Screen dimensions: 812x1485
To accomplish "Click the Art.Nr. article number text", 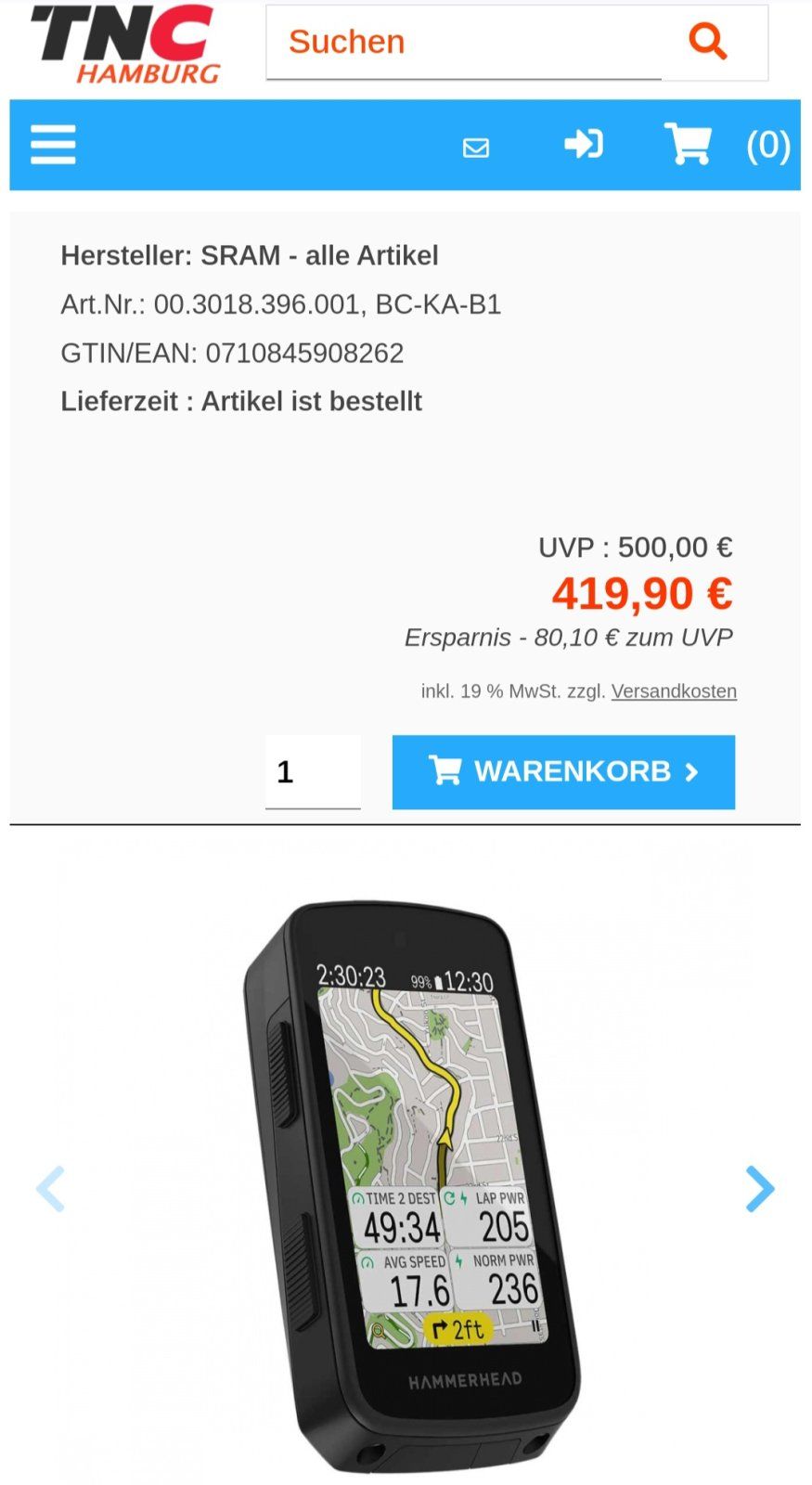I will point(281,304).
